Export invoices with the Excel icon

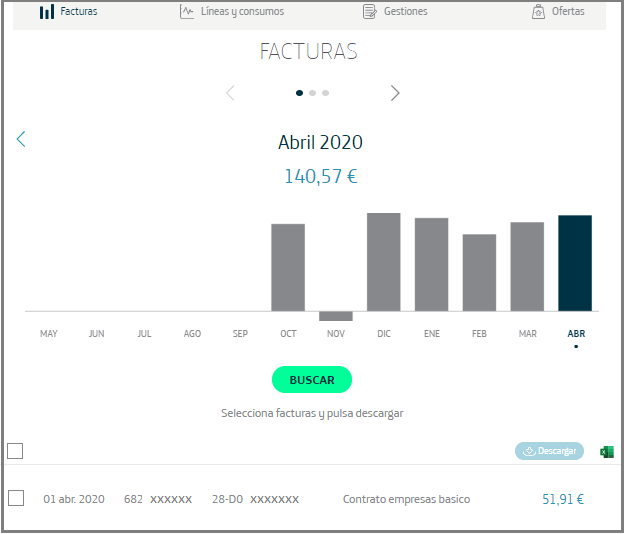[x=605, y=452]
